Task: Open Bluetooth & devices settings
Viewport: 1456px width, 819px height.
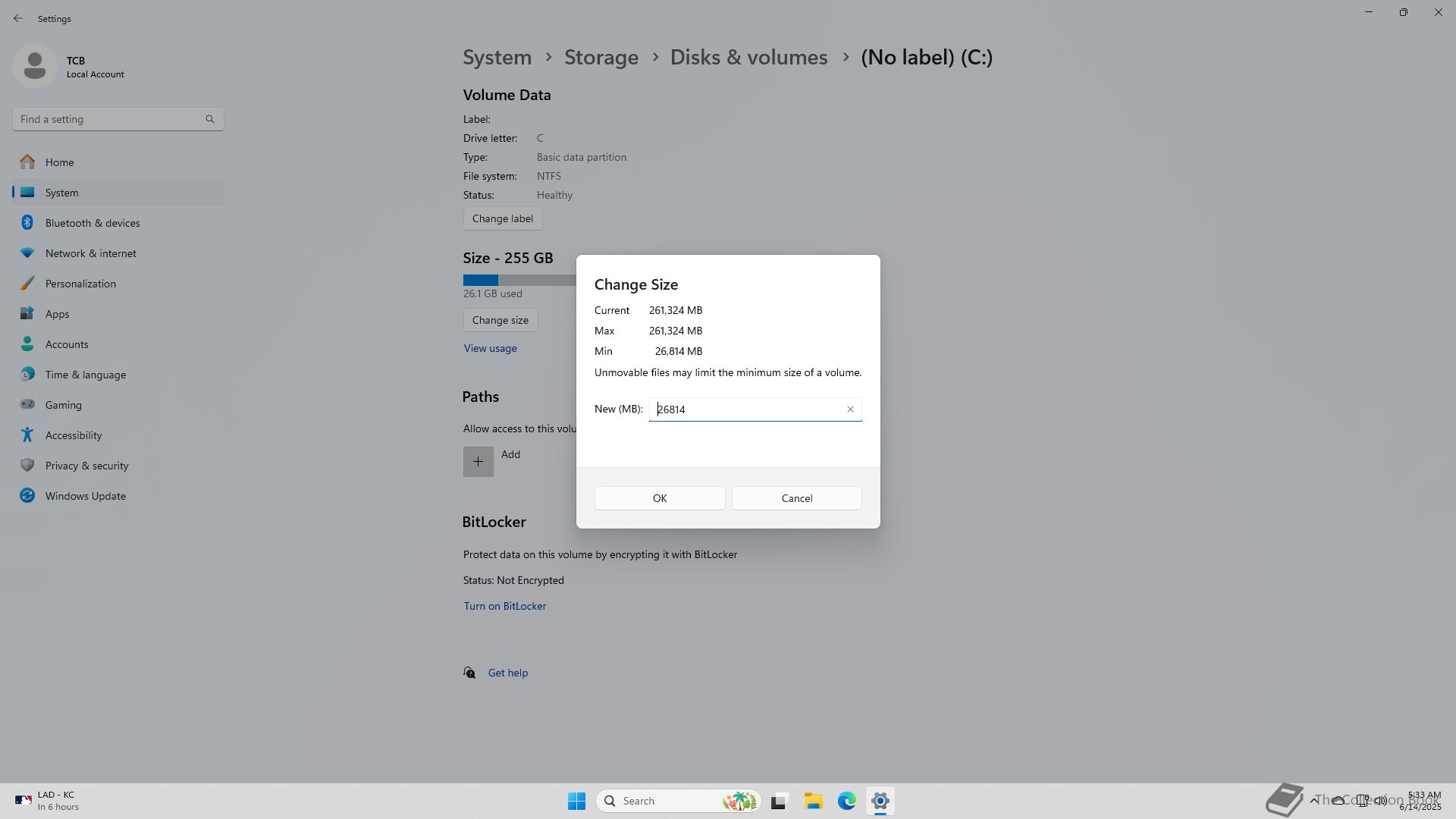Action: 92,223
